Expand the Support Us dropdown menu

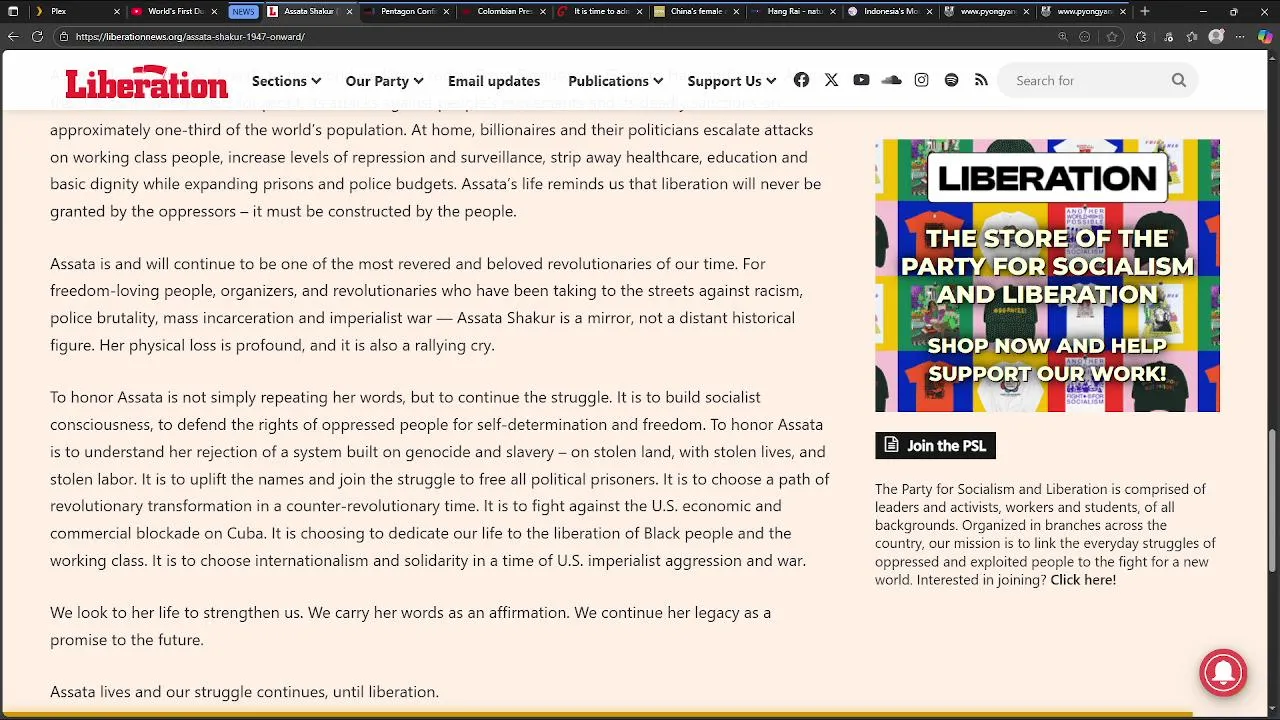[x=731, y=81]
